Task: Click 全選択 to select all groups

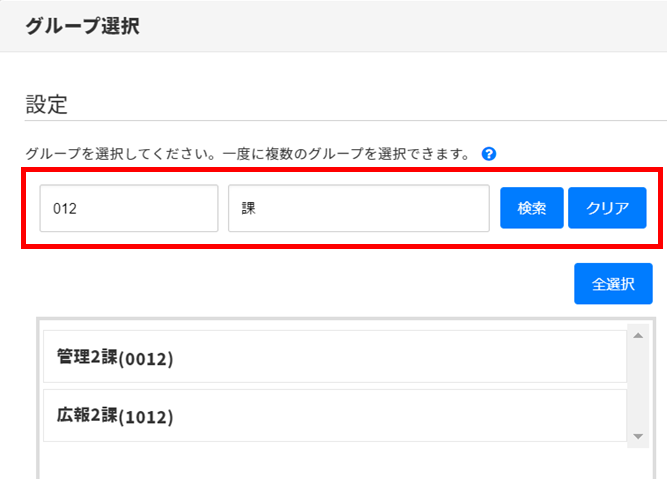Action: (613, 284)
